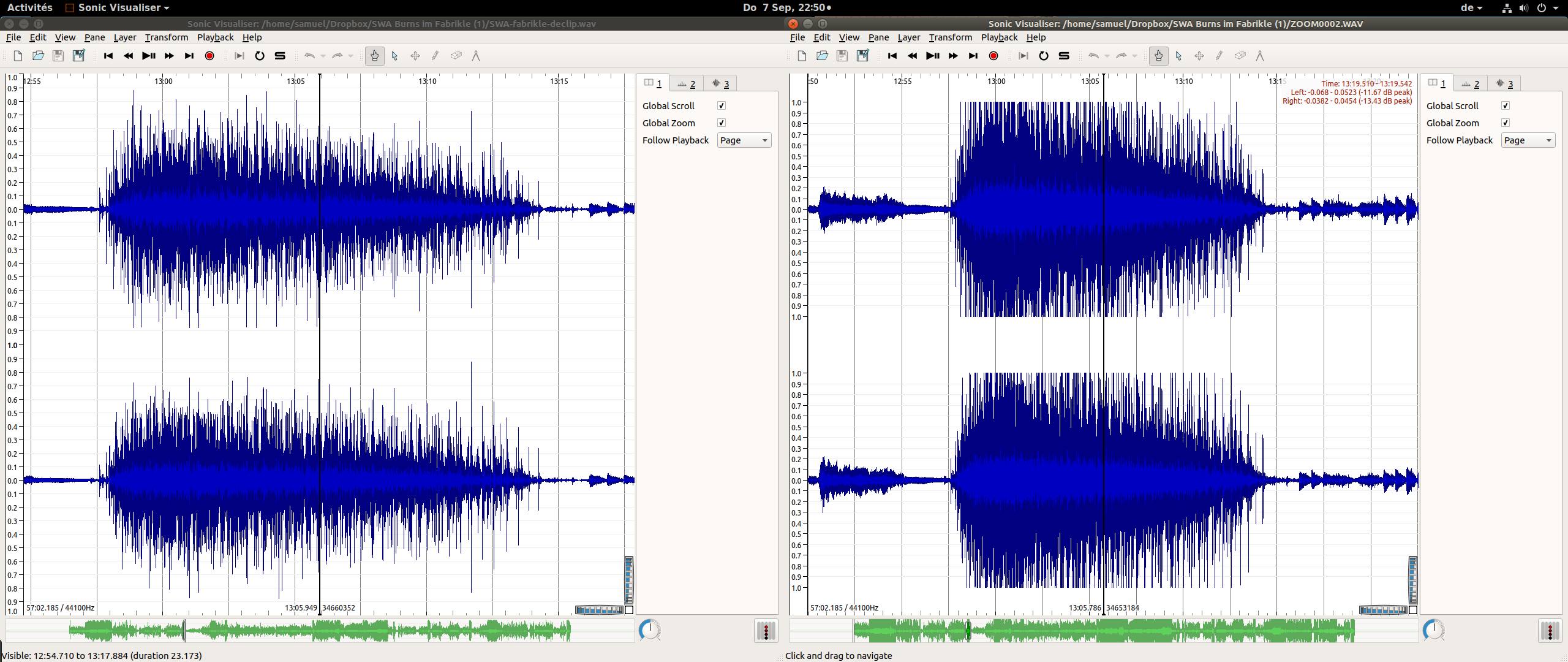Toggle loop playback in left window toolbar

coord(260,56)
